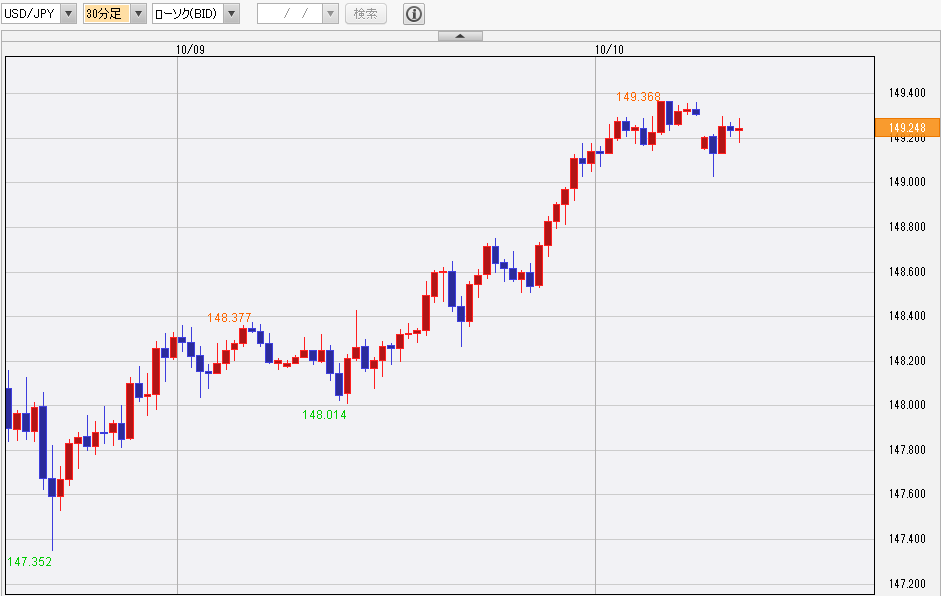Select the 30分足 timeframe field
Image resolution: width=941 pixels, height=596 pixels.
tap(107, 13)
